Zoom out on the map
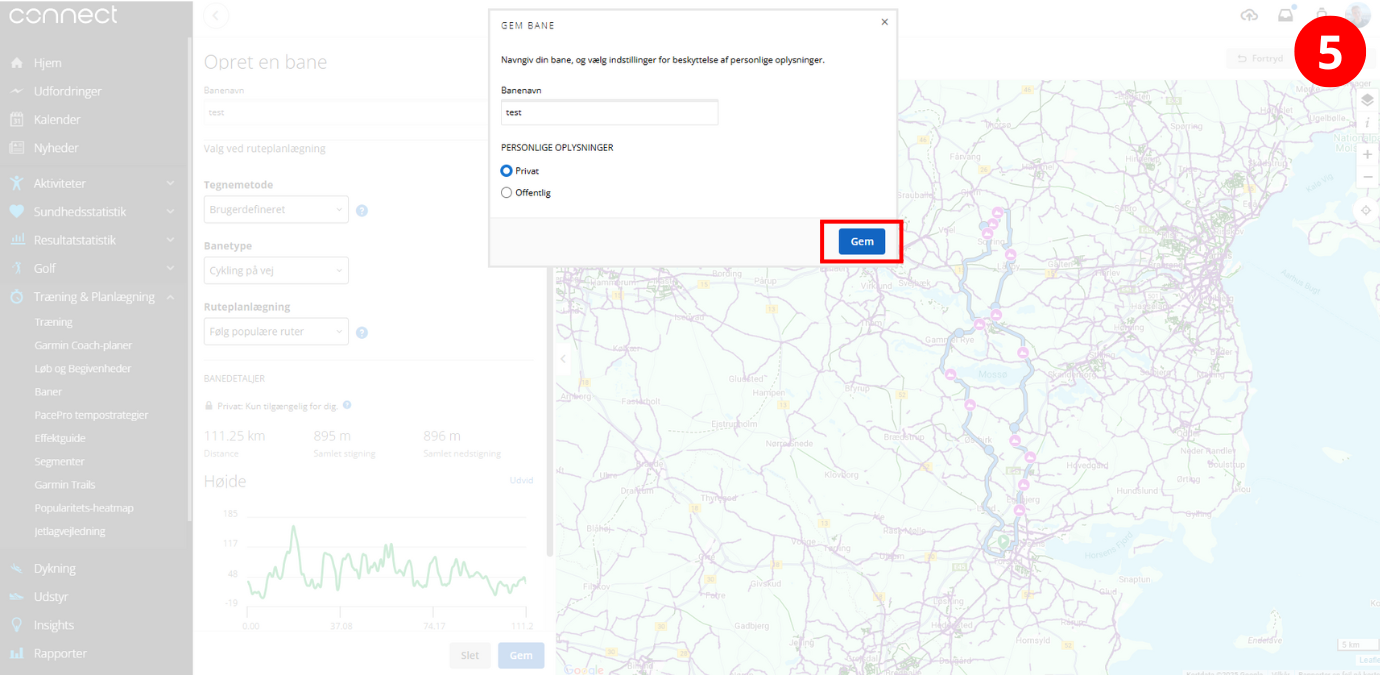The image size is (1380, 675). click(x=1367, y=177)
